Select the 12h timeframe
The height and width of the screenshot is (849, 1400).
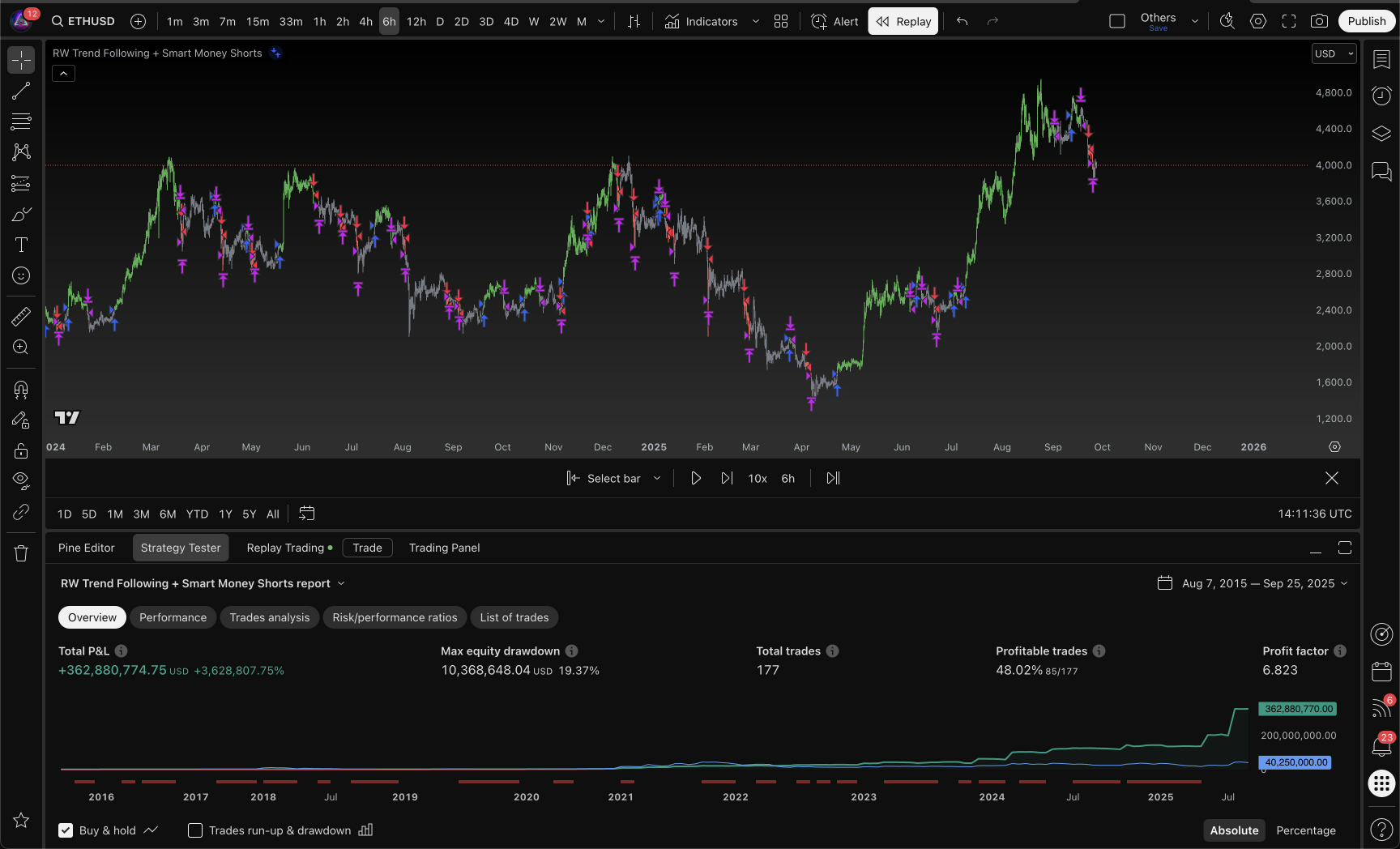click(416, 21)
